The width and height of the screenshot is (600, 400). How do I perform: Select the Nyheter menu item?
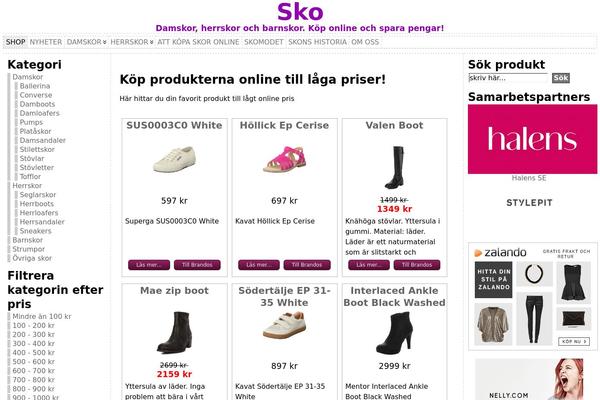[46, 42]
